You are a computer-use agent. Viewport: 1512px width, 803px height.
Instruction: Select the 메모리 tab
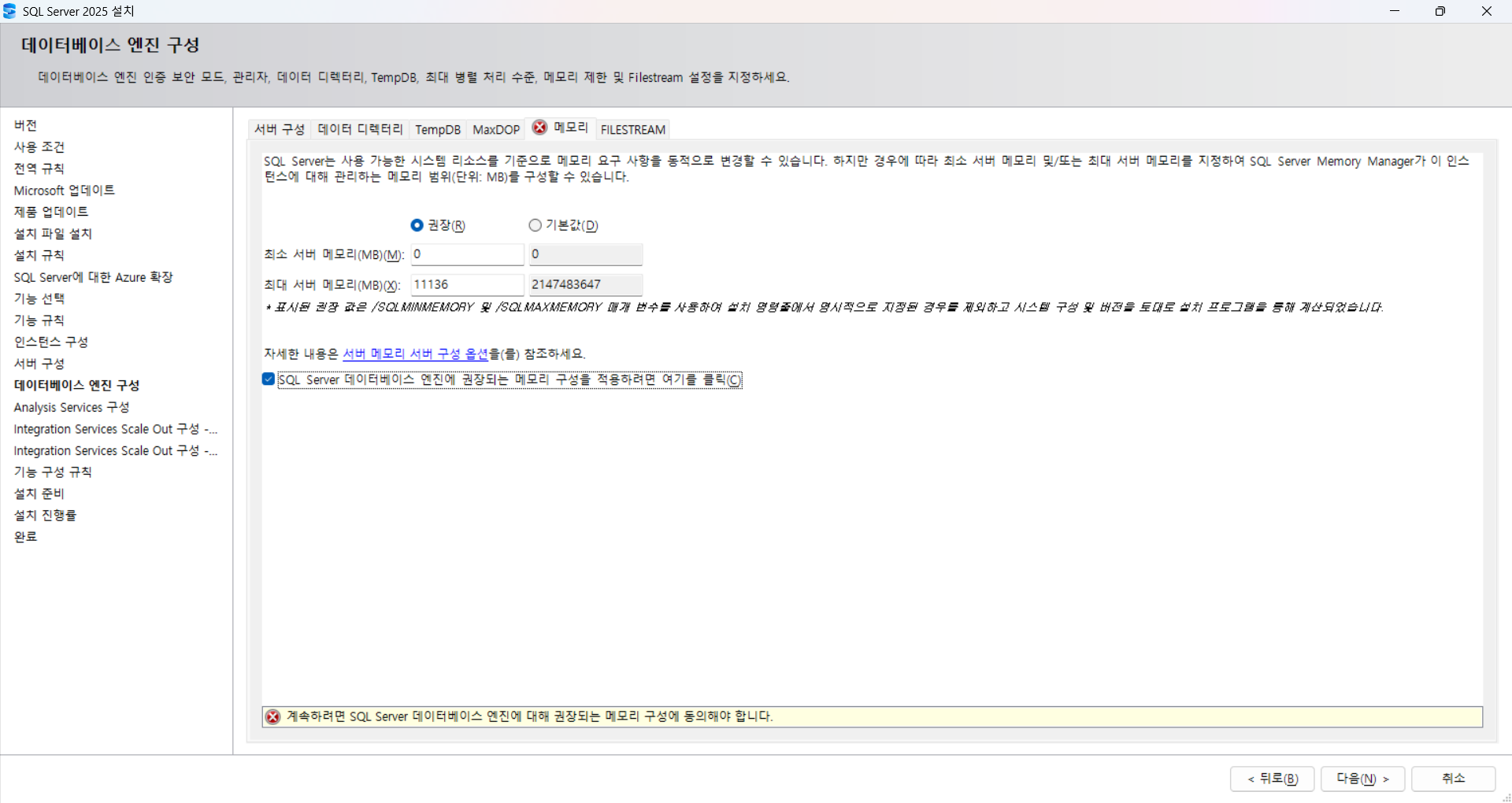(x=561, y=128)
